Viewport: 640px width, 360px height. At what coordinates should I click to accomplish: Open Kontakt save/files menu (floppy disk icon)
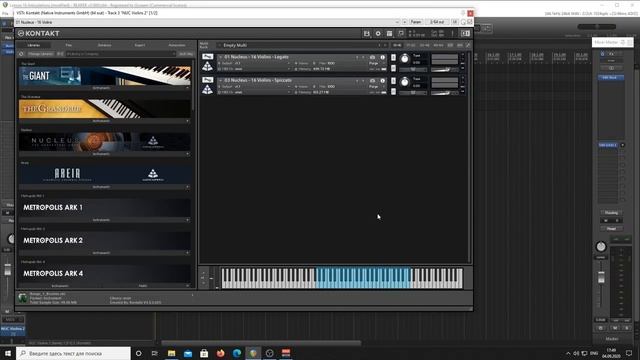click(x=367, y=33)
